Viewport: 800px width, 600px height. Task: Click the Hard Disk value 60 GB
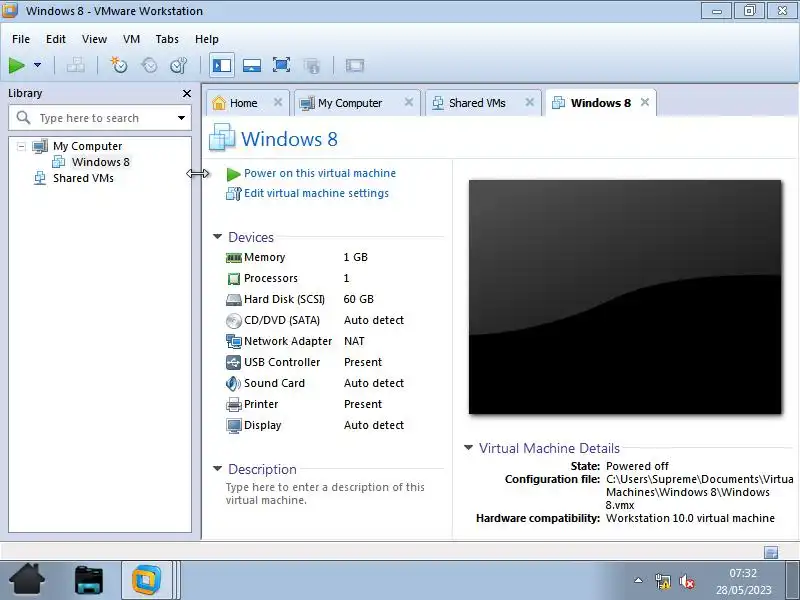[358, 299]
